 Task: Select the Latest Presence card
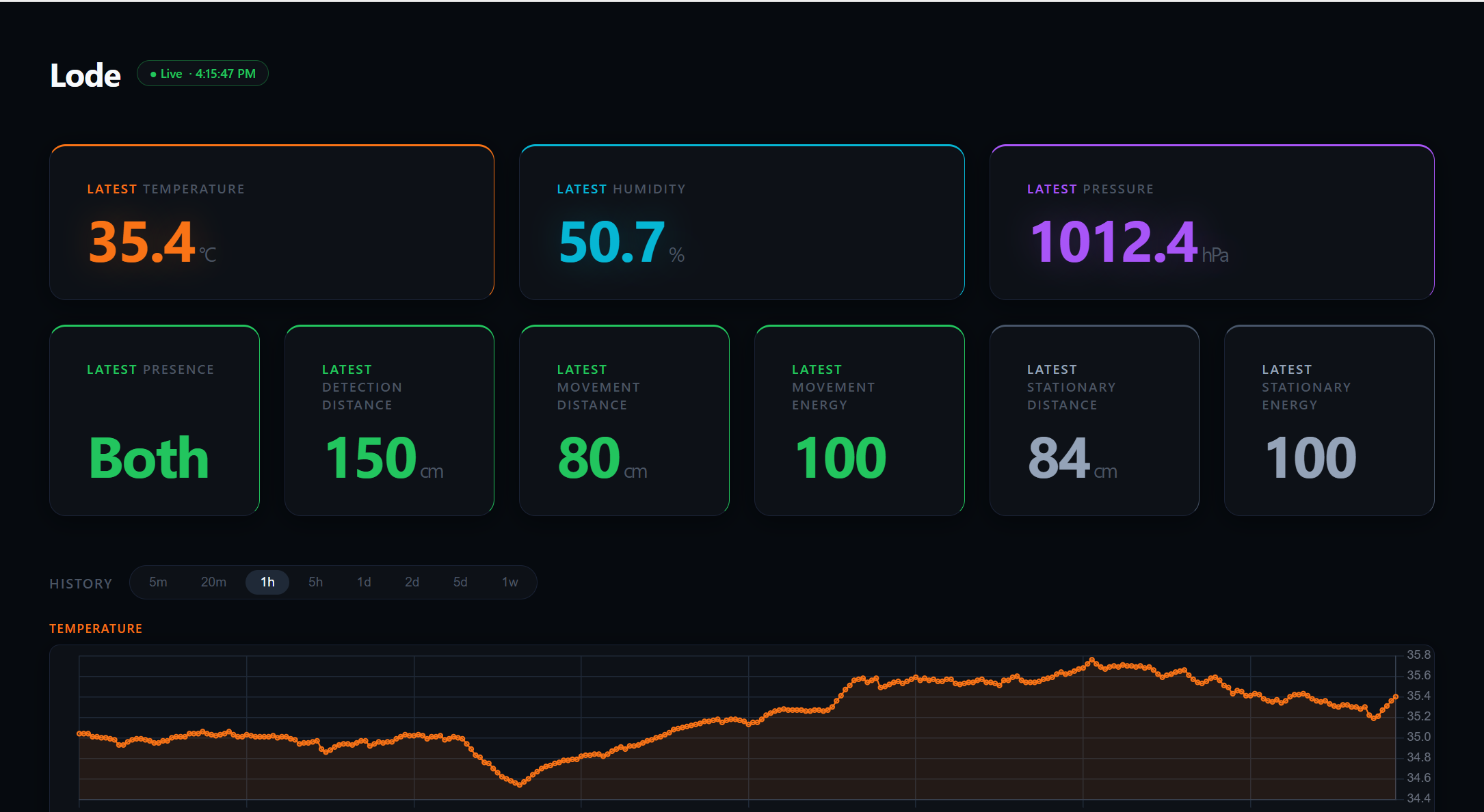[x=155, y=420]
